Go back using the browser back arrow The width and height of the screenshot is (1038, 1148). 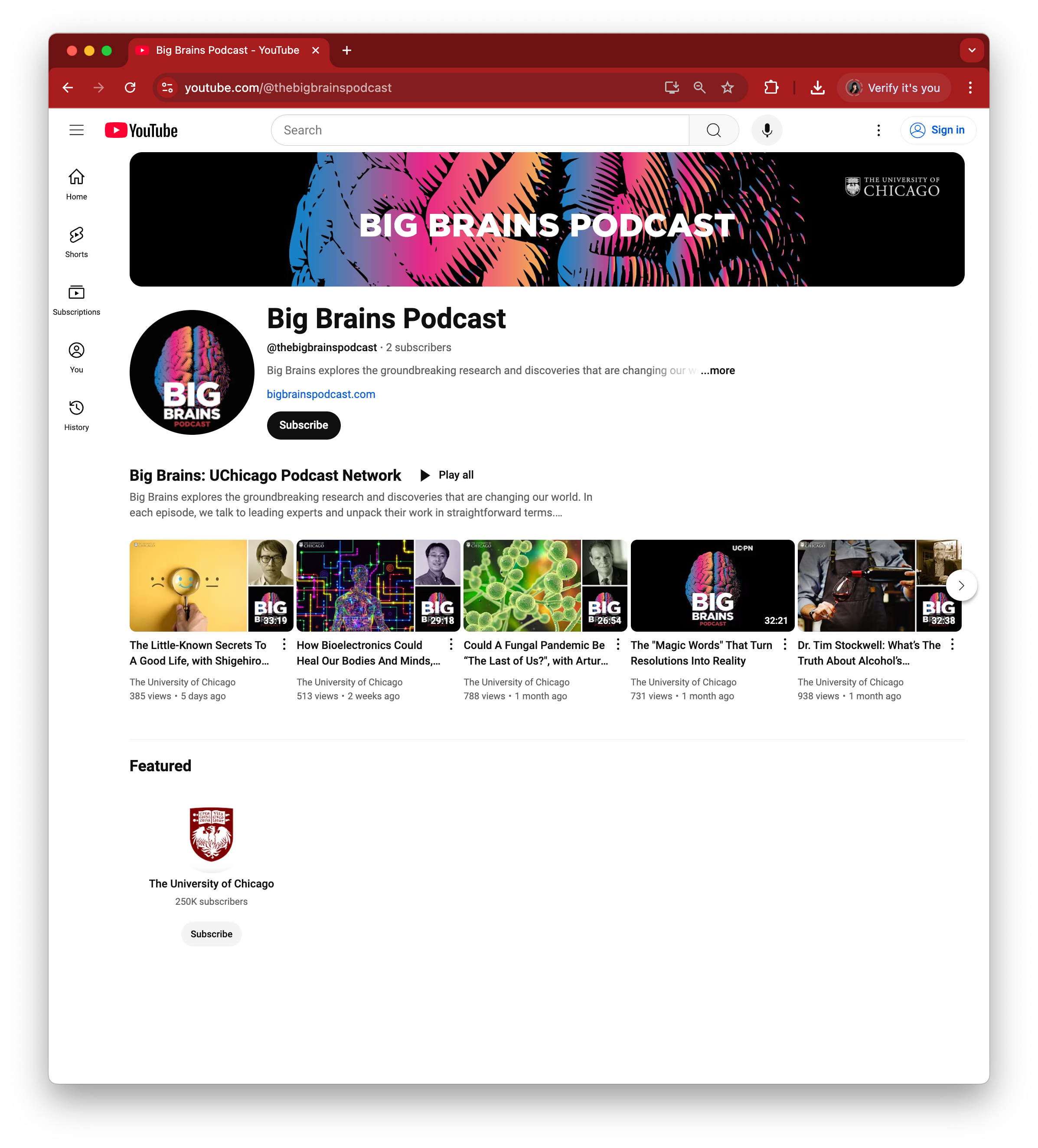click(x=68, y=88)
